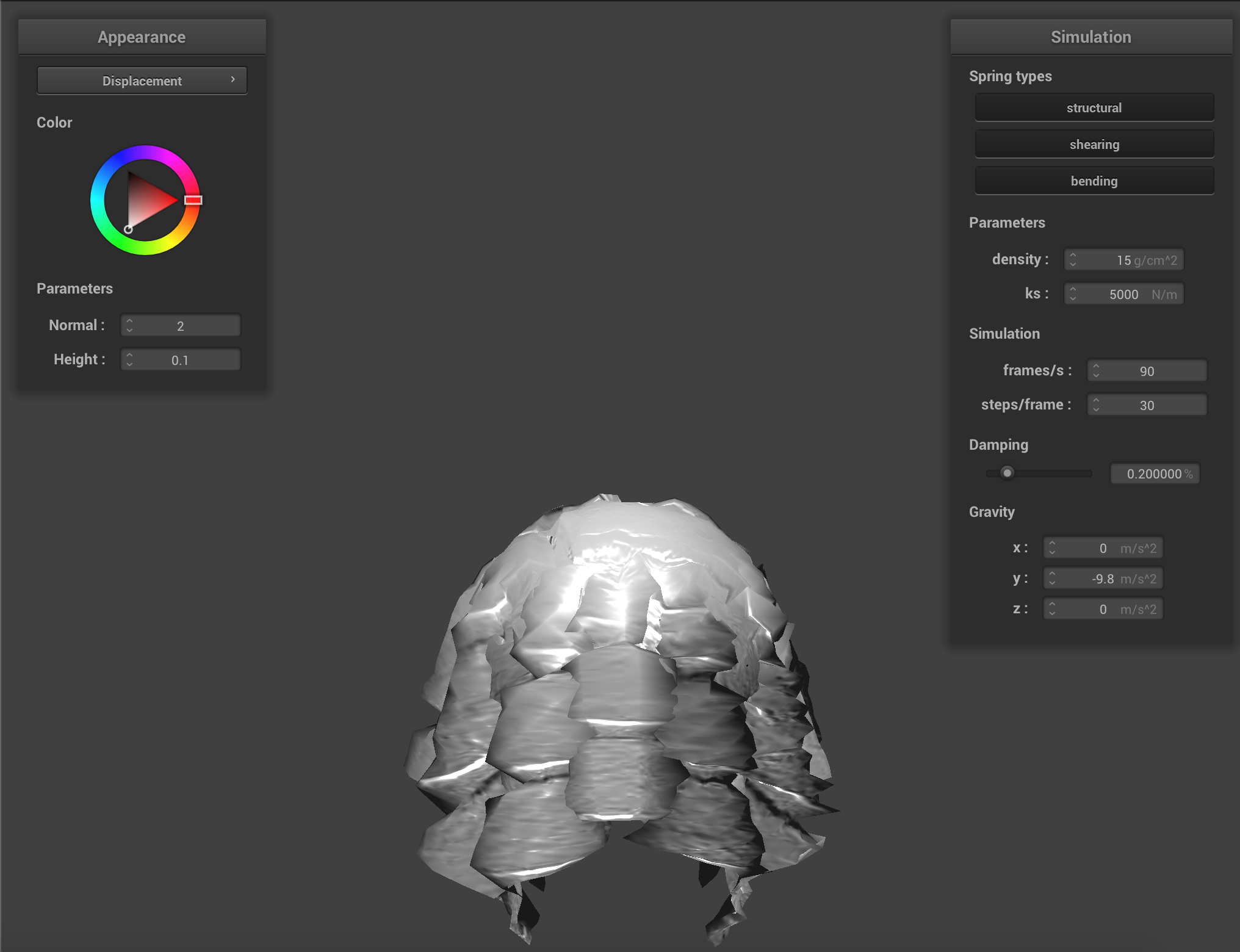Click the gravity z stepper arrows
Screen dimensions: 1240x952
[1052, 609]
